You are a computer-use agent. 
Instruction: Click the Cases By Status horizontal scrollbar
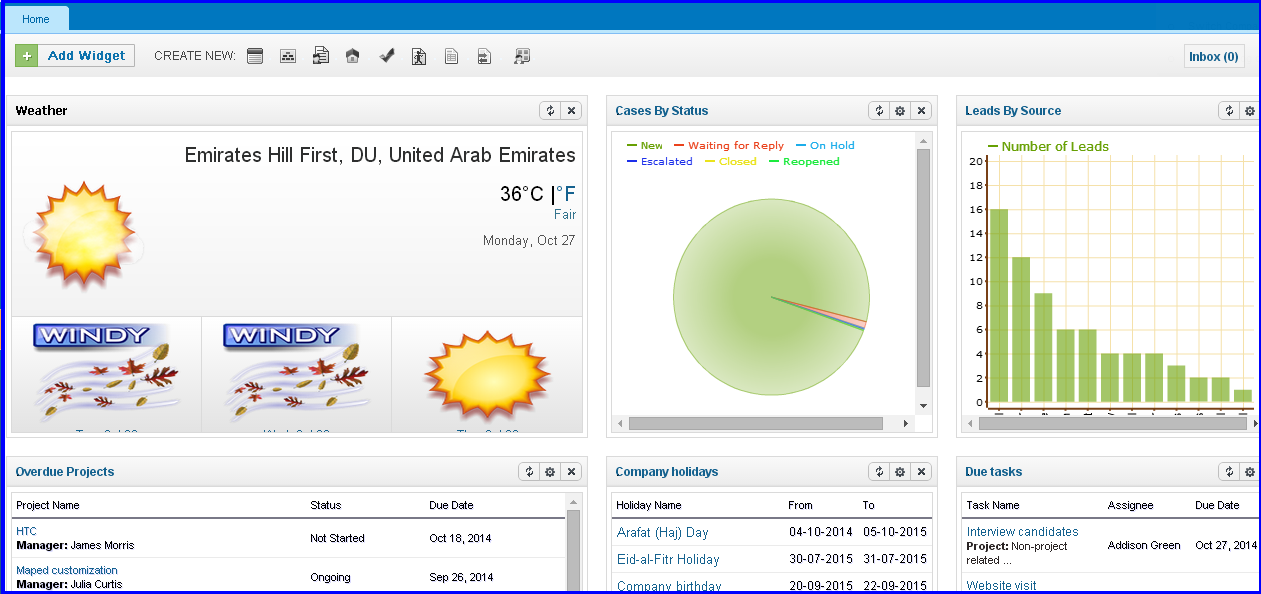(x=755, y=424)
